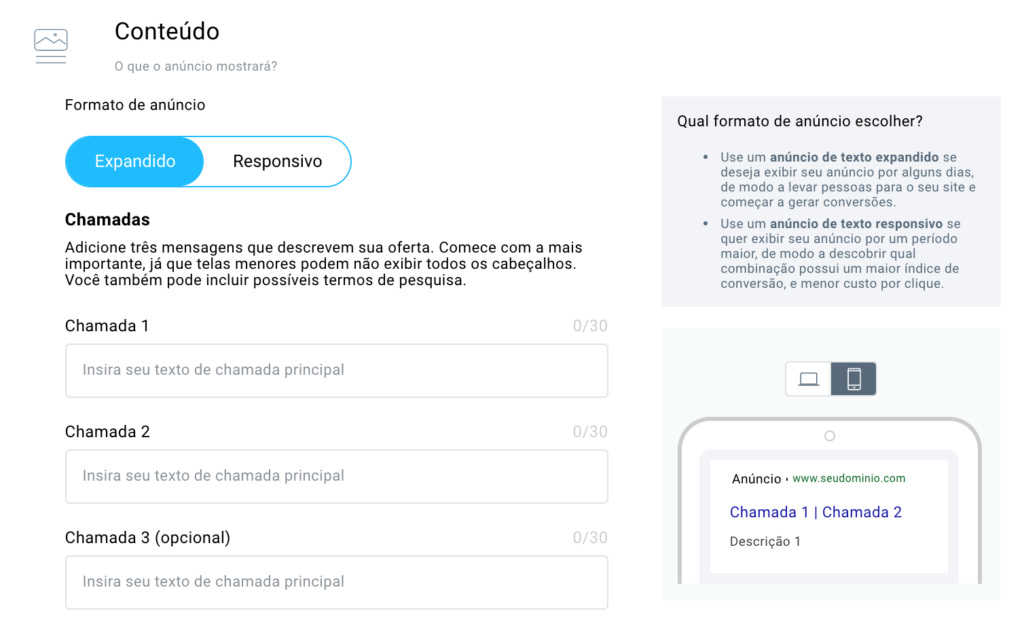Viewport: 1024px width, 630px height.
Task: Click the Conteúdo image section icon
Action: (51, 46)
